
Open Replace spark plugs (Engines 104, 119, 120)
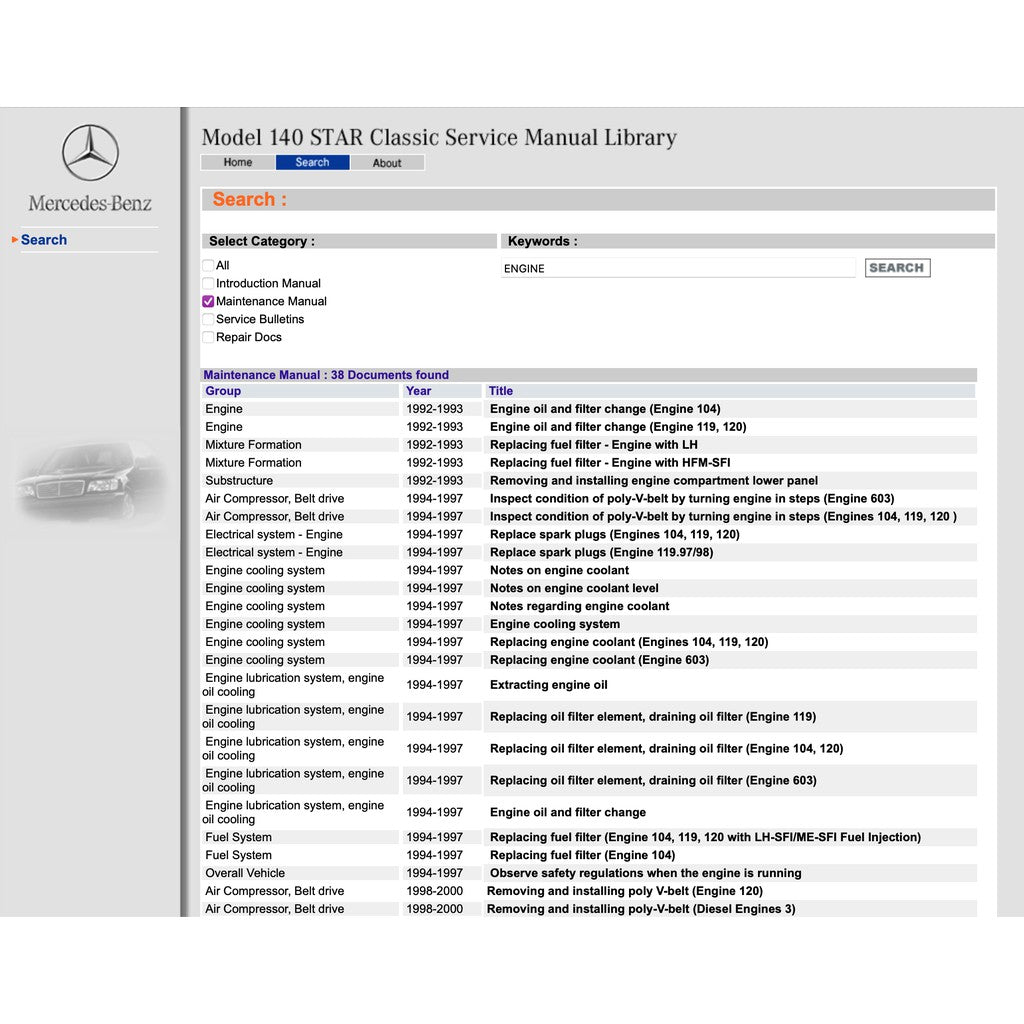[x=616, y=534]
